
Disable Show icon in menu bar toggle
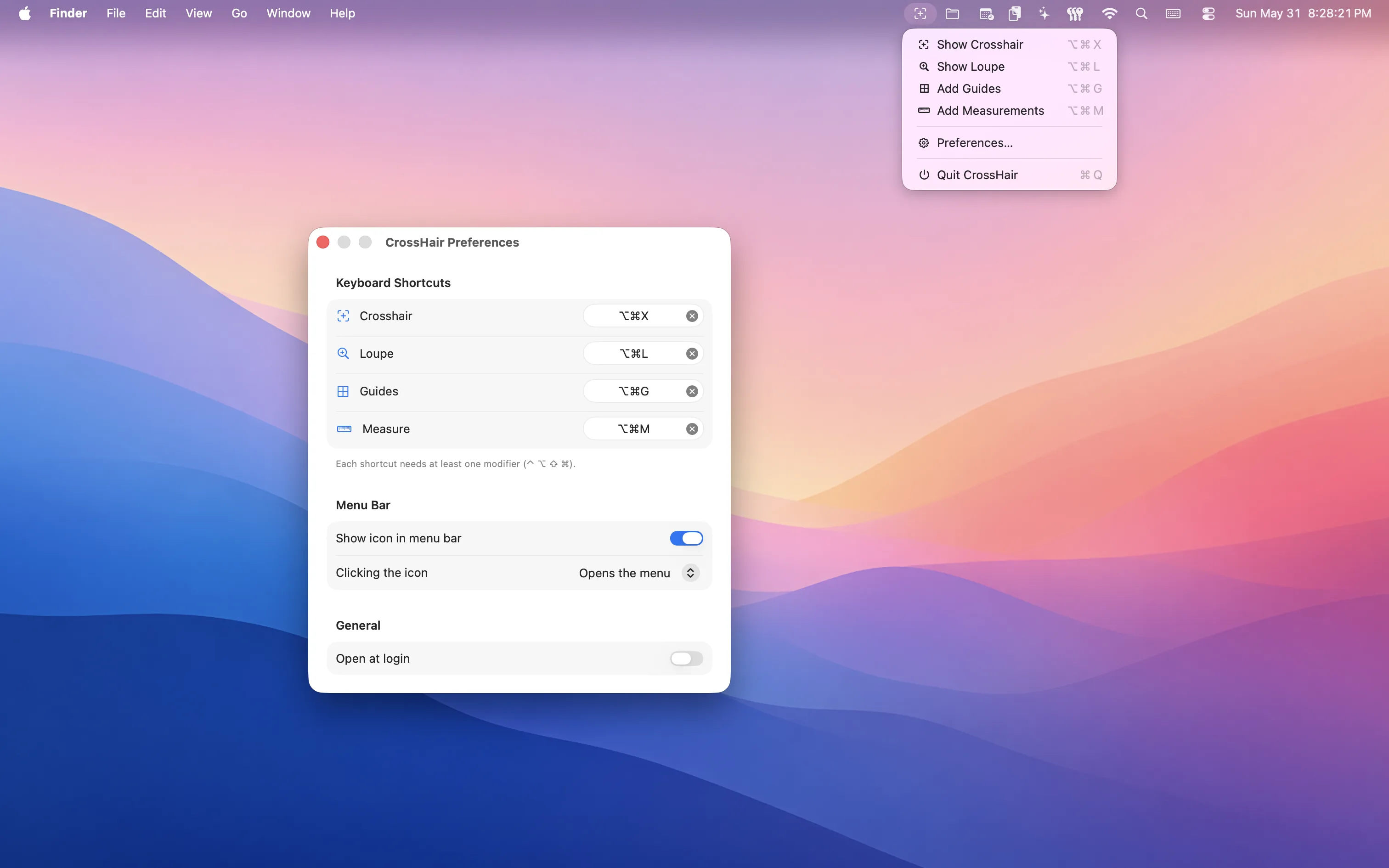point(687,538)
